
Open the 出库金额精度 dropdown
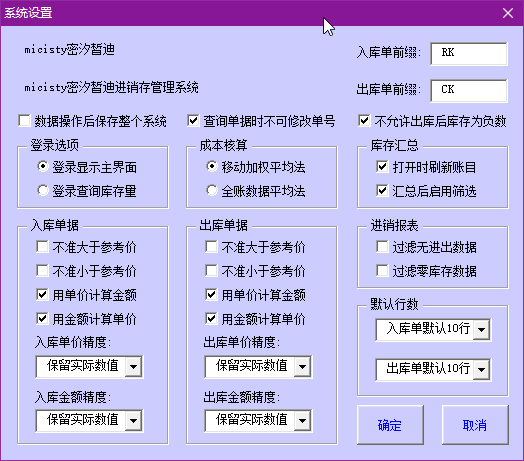click(x=302, y=421)
